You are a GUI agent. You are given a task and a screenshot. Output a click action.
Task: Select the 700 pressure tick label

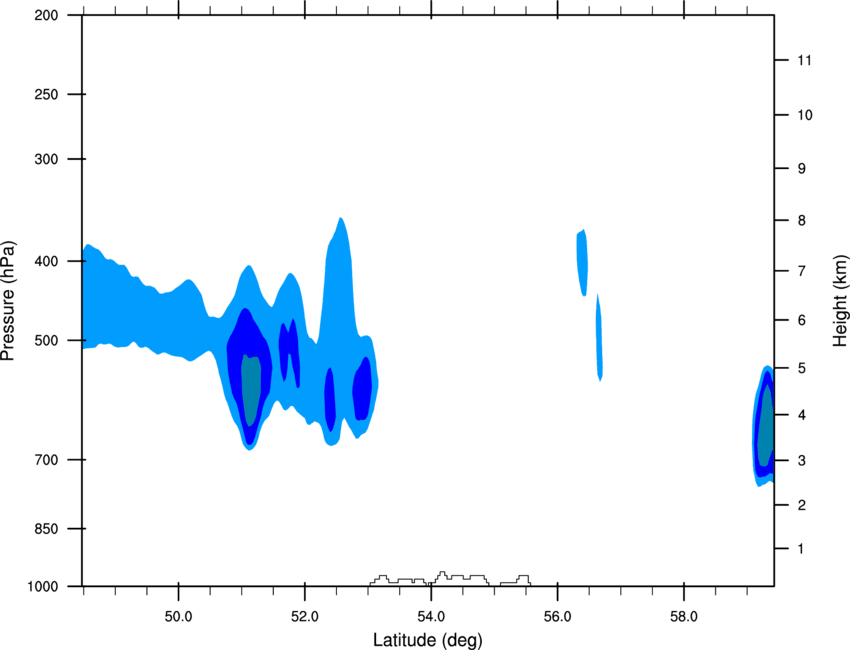click(x=46, y=460)
